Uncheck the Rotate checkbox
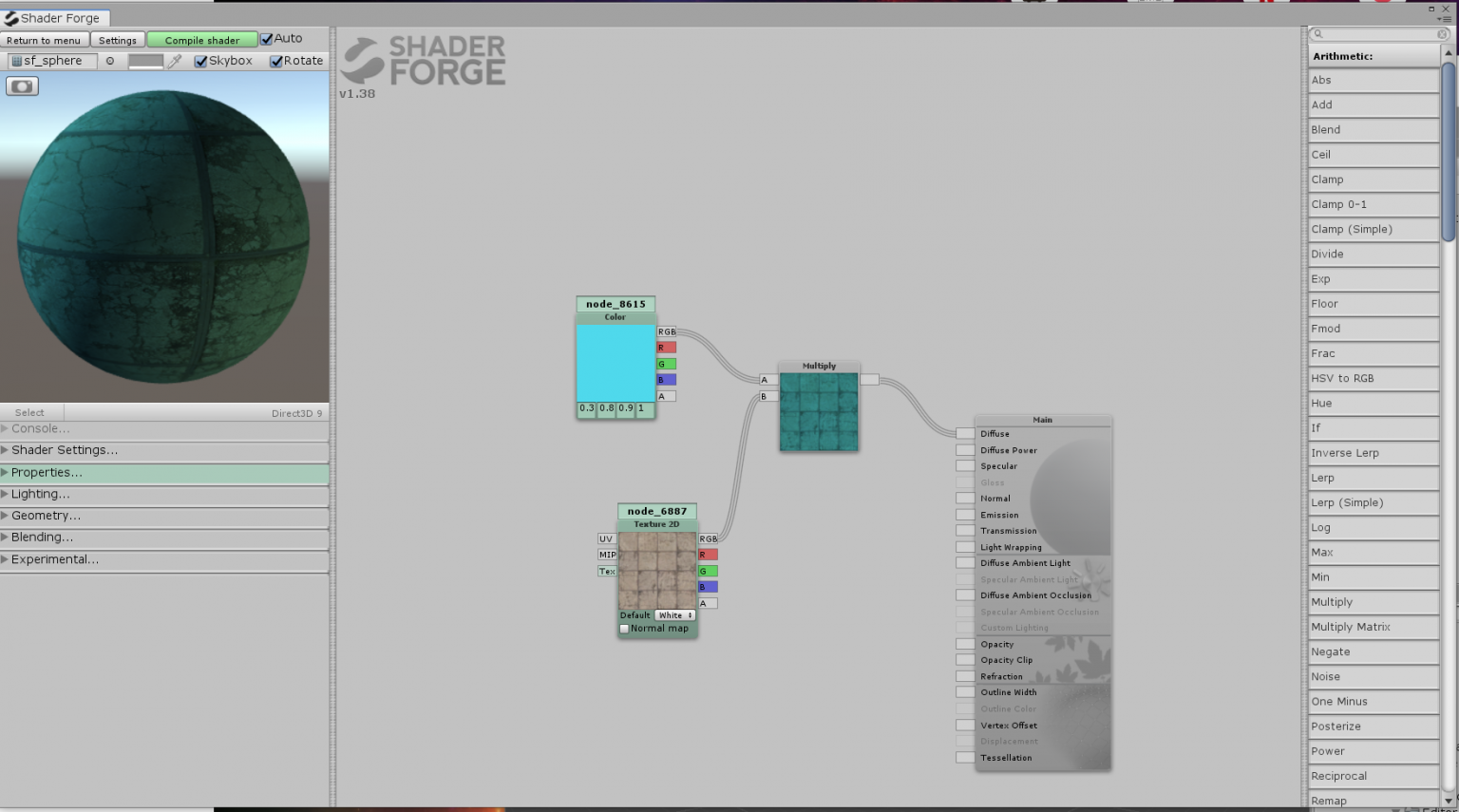Image resolution: width=1459 pixels, height=812 pixels. pyautogui.click(x=276, y=61)
